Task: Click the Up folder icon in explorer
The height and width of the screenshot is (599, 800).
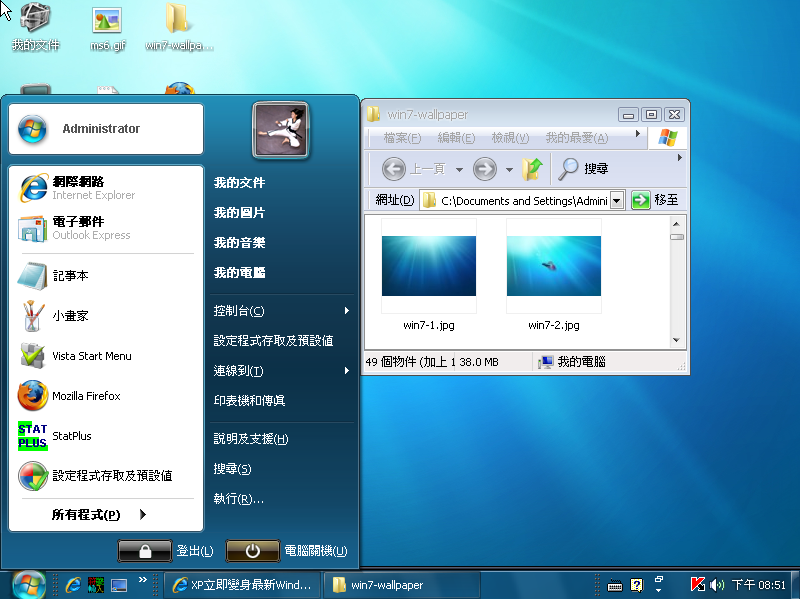Action: (532, 169)
